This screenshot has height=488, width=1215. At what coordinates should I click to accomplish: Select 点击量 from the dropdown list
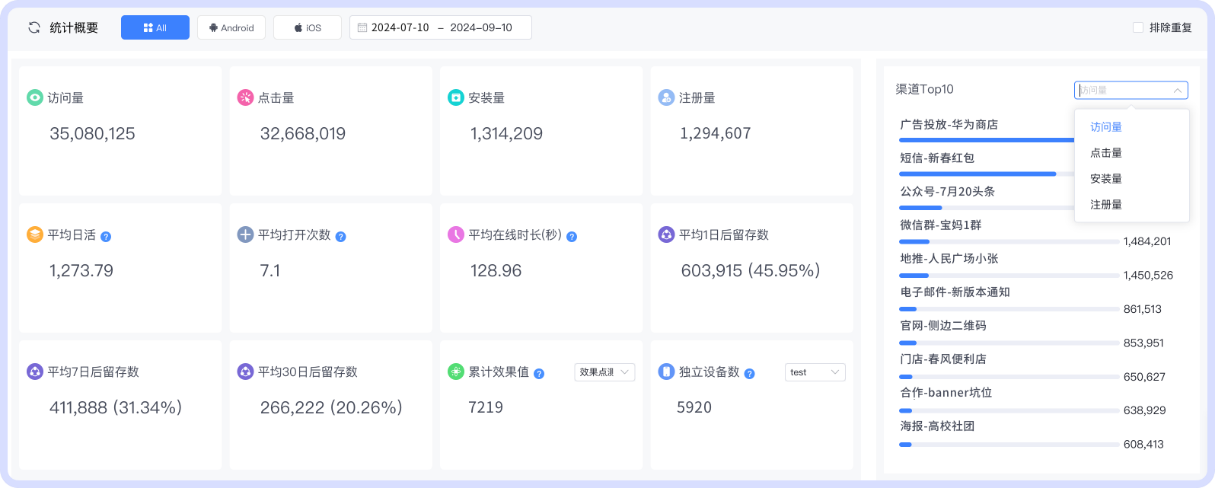1106,153
